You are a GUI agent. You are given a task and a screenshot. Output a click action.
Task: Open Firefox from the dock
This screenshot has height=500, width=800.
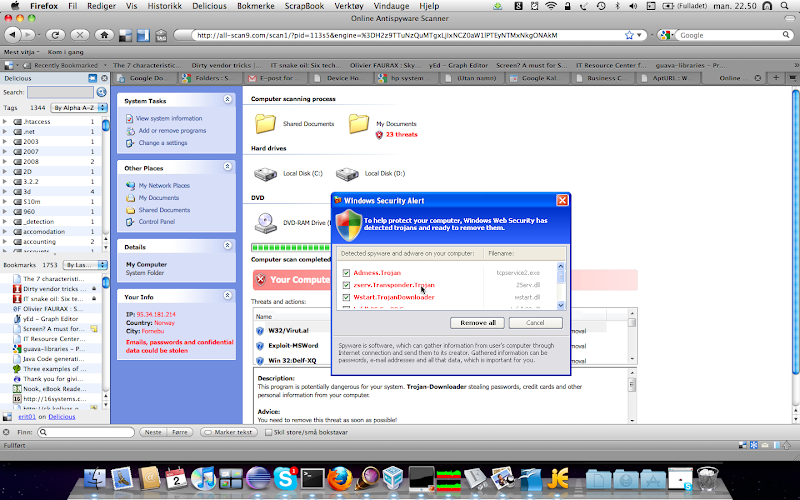[x=339, y=479]
